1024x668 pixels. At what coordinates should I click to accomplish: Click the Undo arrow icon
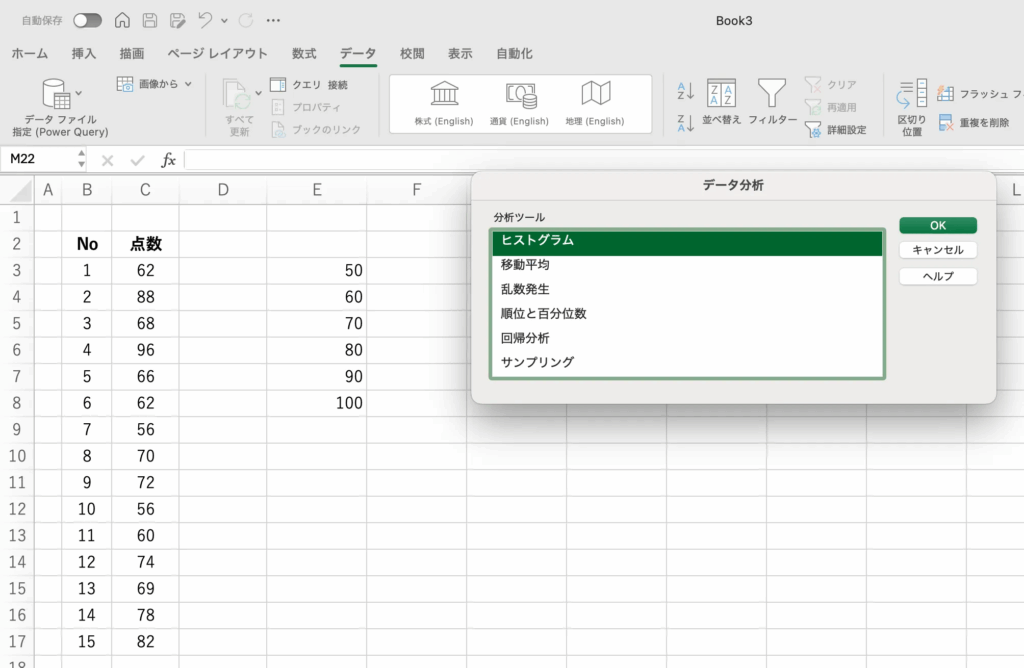point(205,20)
